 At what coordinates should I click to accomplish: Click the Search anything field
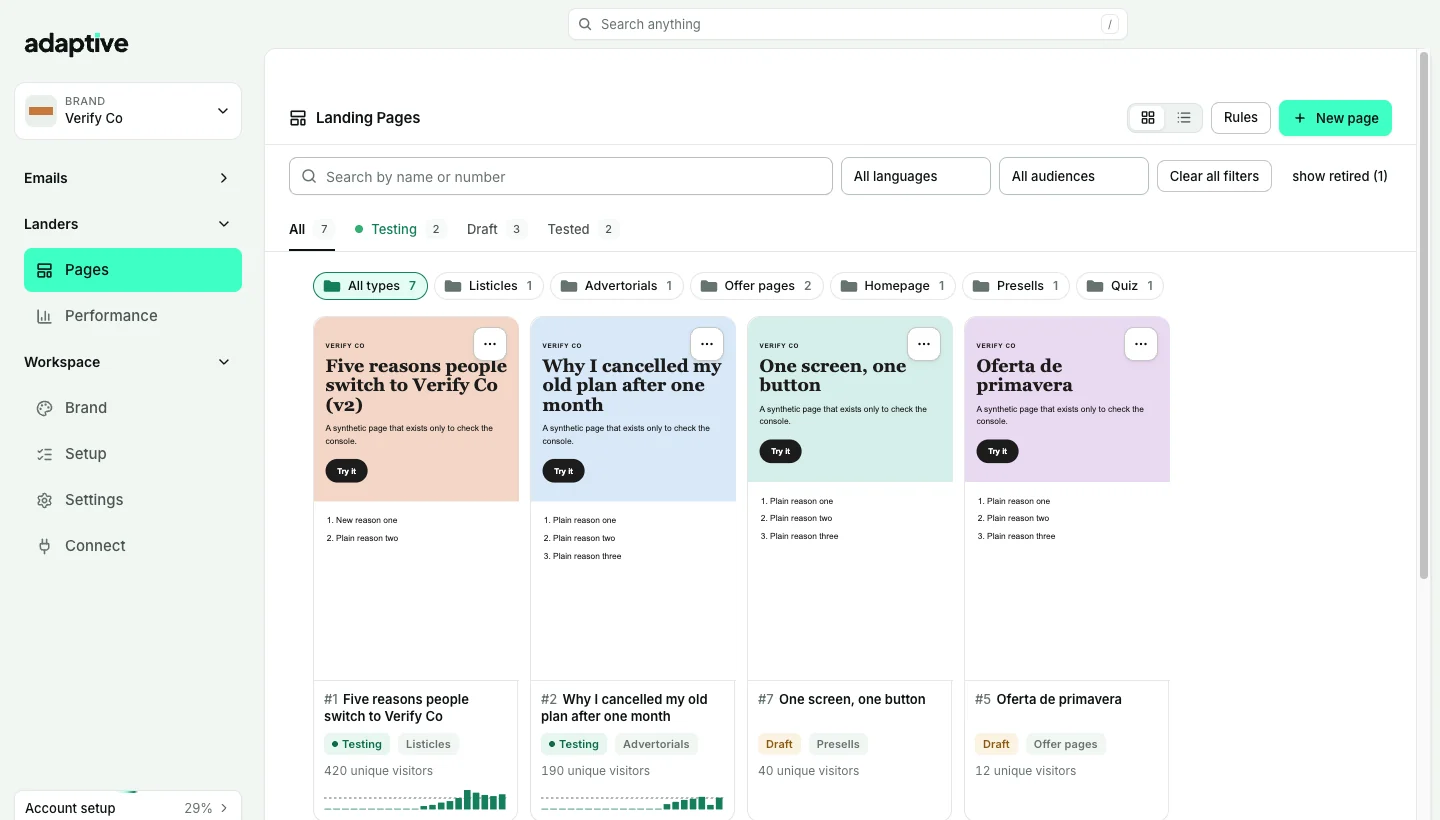[x=848, y=24]
